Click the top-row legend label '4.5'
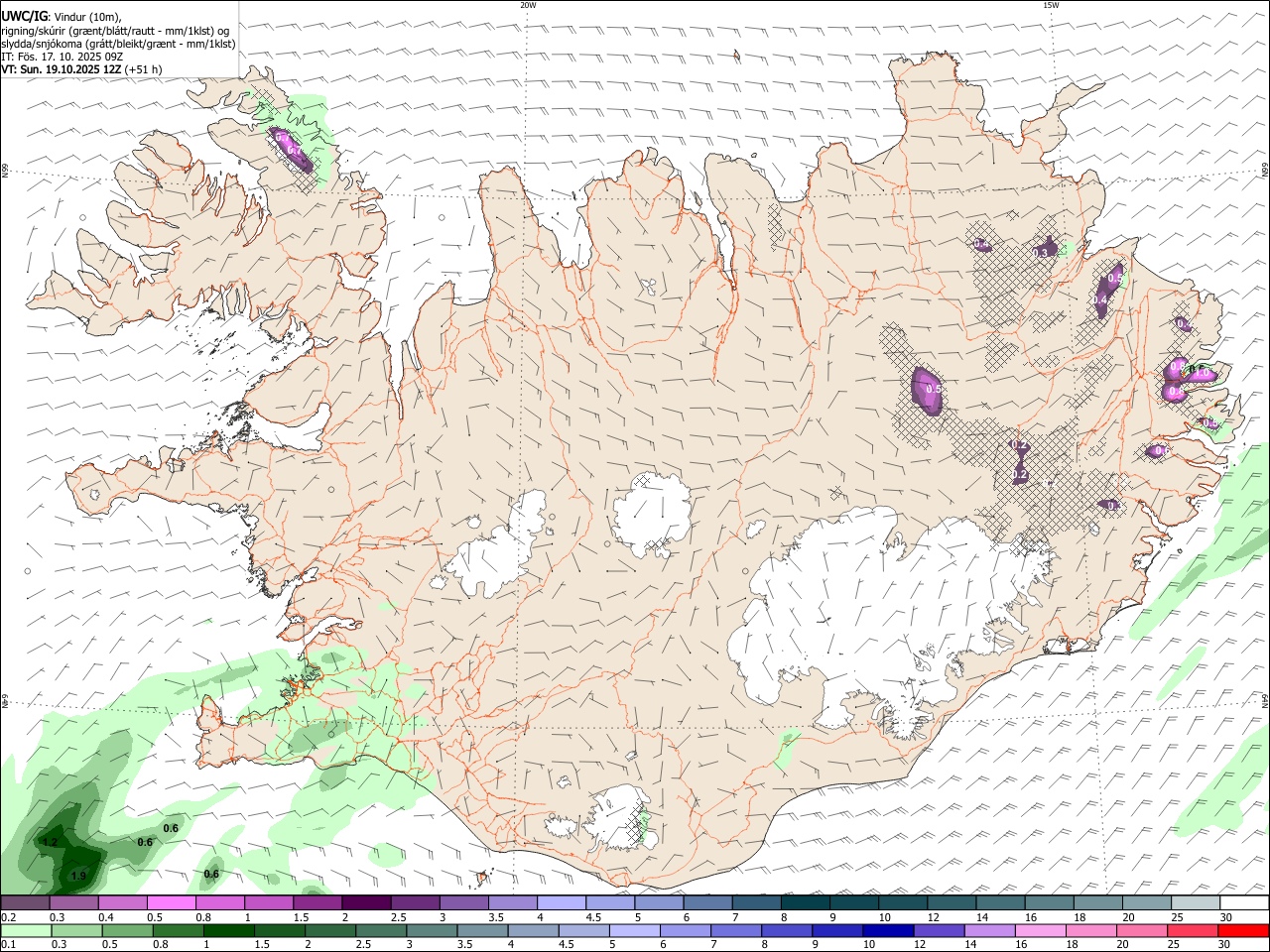The width and height of the screenshot is (1270, 952). (x=593, y=917)
